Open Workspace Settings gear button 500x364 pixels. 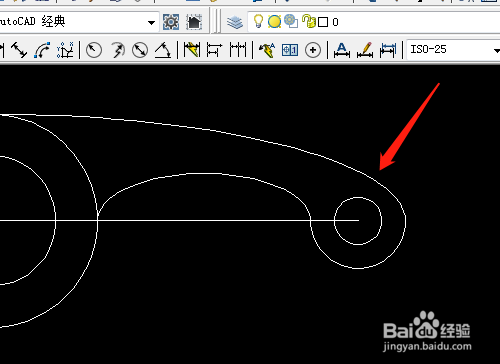[171, 22]
